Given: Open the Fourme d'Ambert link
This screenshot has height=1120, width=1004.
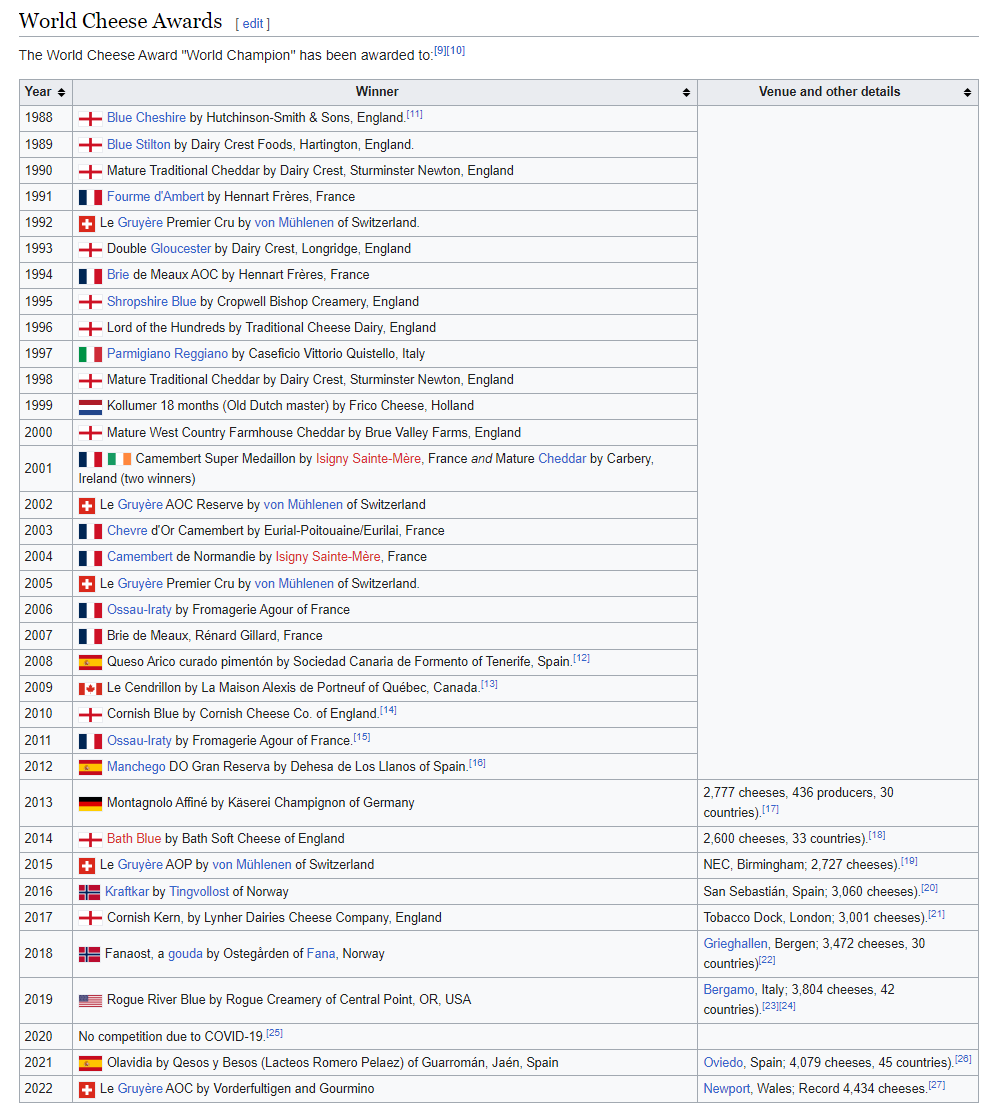Looking at the screenshot, I should pos(156,196).
